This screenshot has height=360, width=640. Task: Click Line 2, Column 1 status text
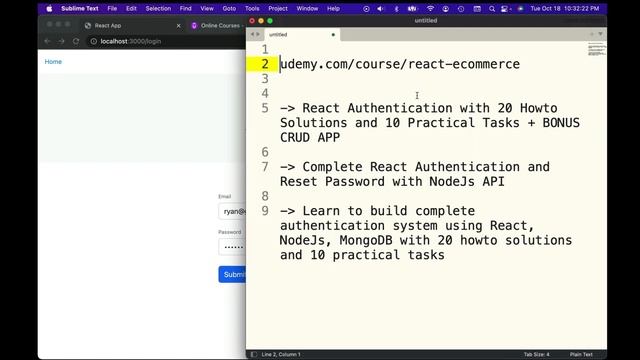click(x=281, y=354)
